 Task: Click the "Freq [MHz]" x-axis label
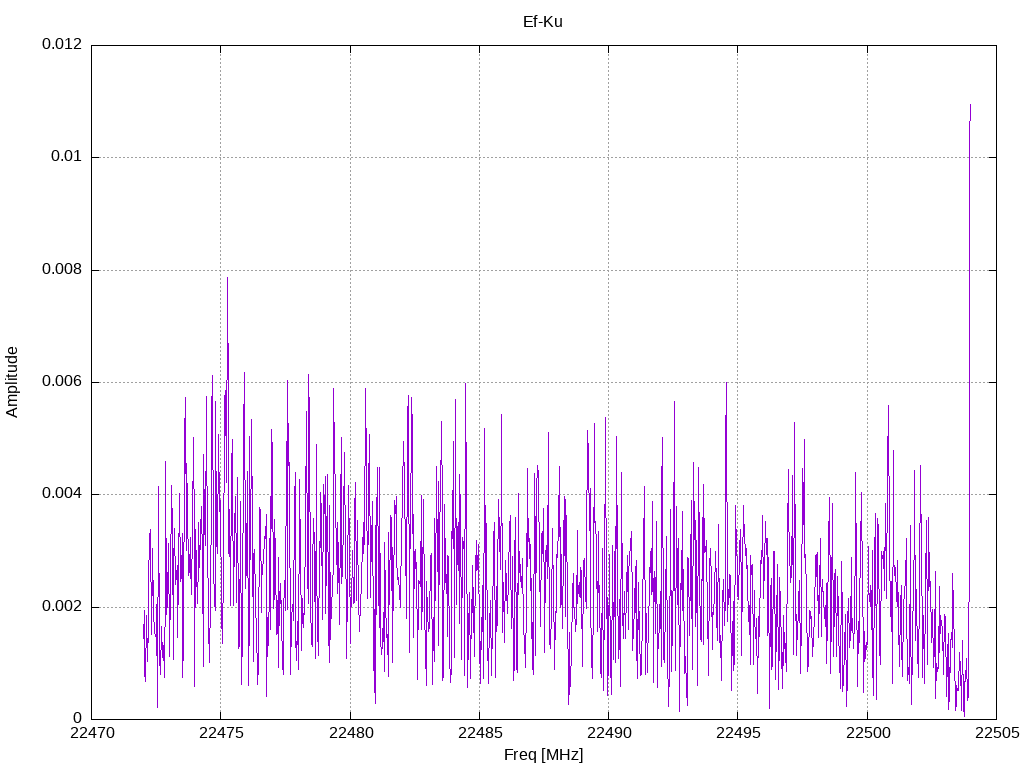tap(543, 755)
